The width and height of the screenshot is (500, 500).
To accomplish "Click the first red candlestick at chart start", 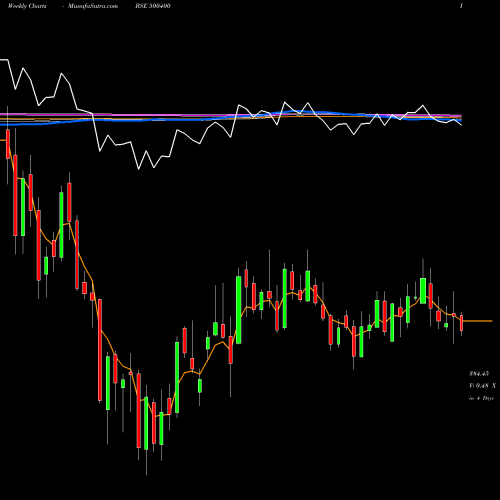I will point(8,144).
